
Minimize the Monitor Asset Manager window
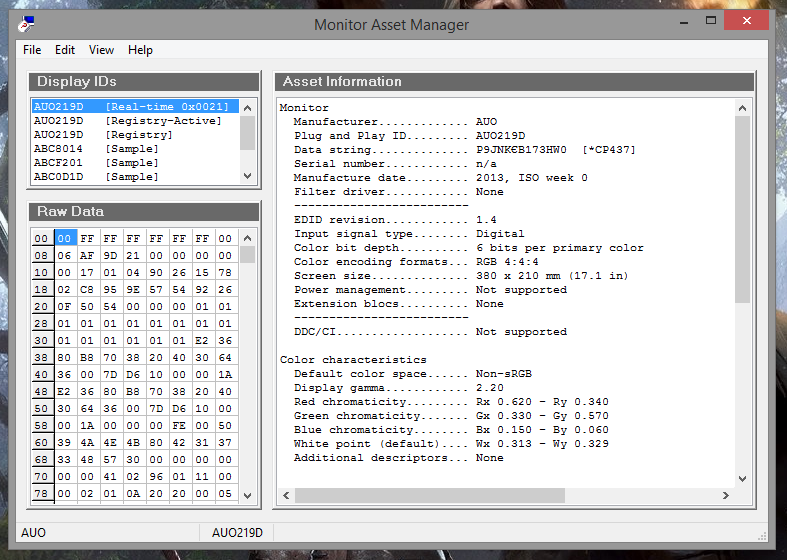[684, 21]
